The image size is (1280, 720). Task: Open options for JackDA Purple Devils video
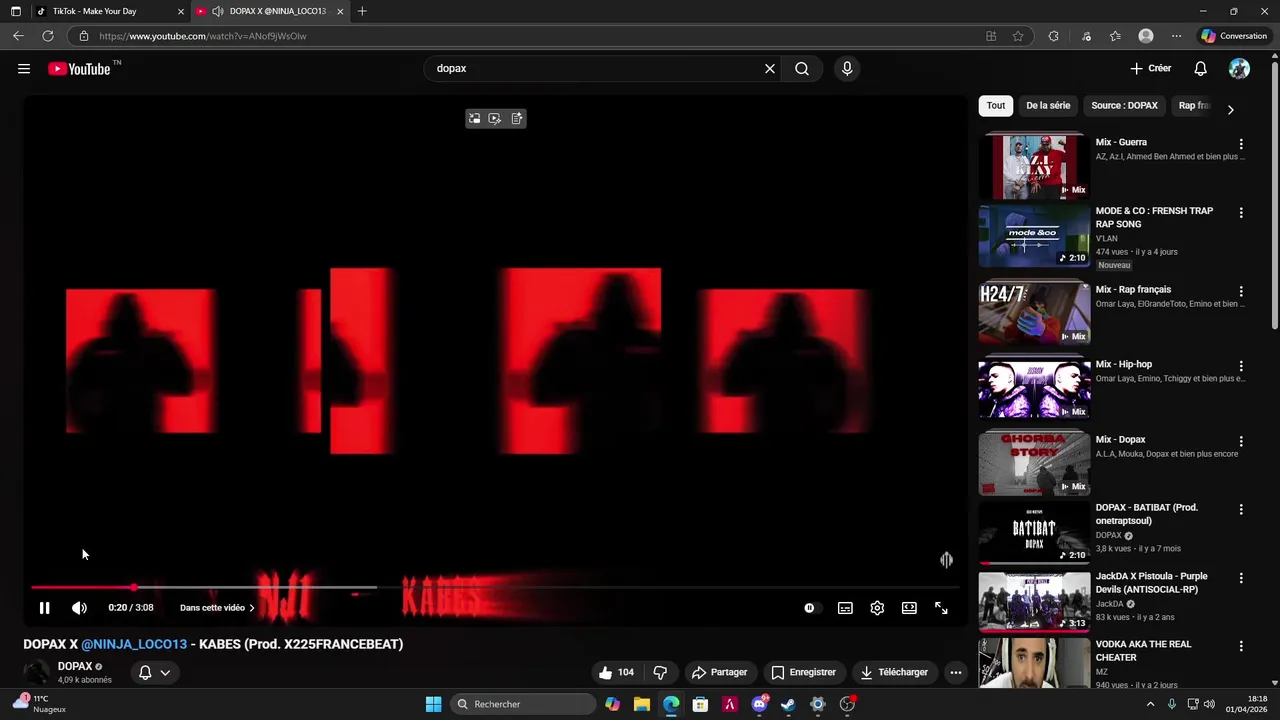(1241, 579)
